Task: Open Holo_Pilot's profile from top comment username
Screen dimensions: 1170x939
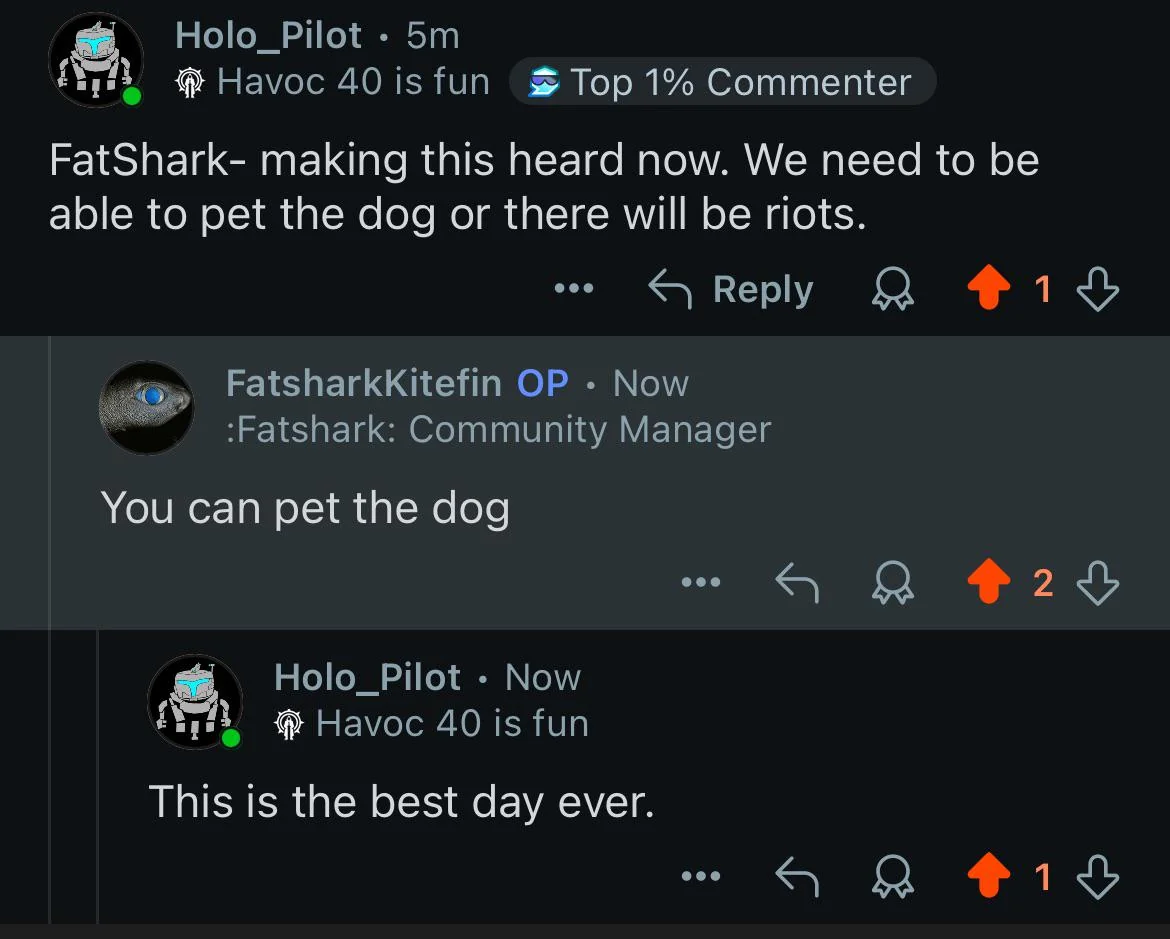Action: [268, 36]
